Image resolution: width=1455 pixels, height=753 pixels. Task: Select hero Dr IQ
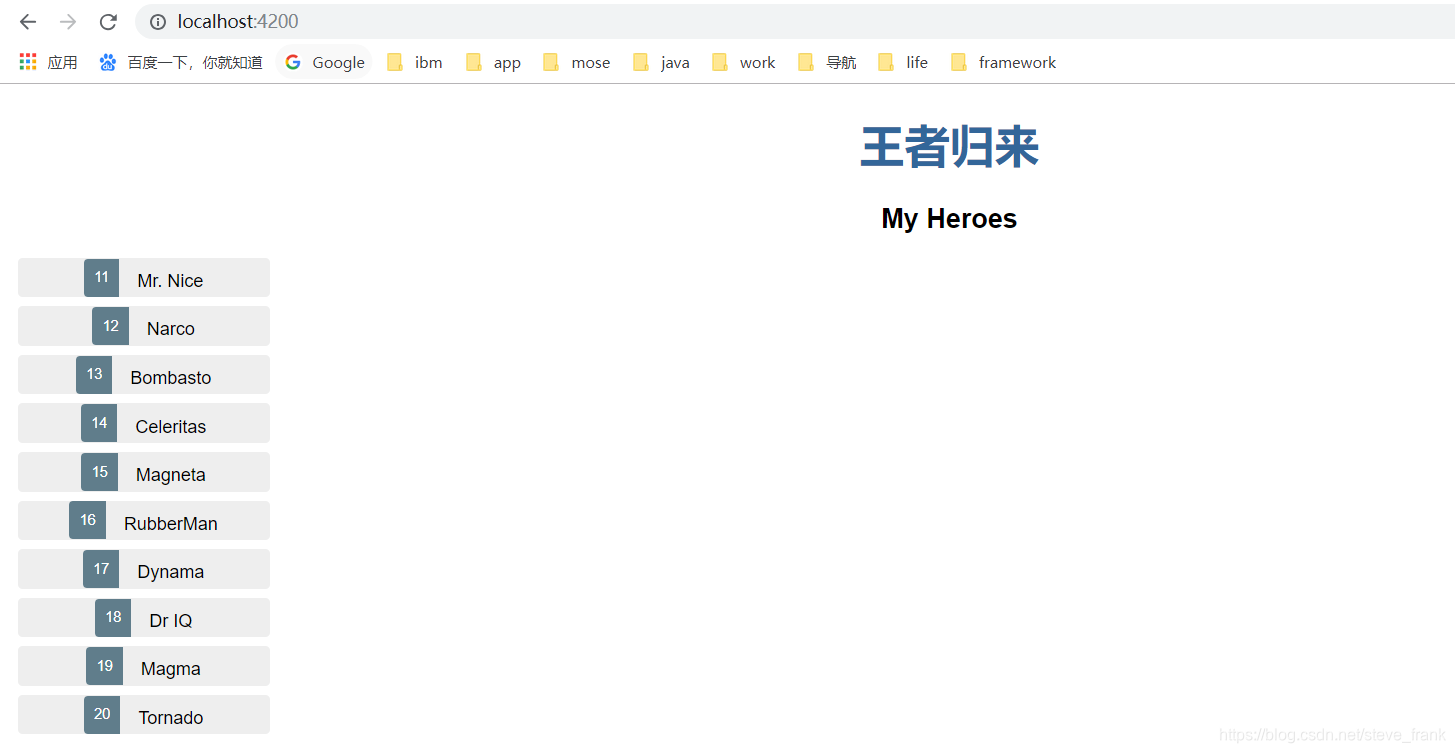pyautogui.click(x=144, y=618)
